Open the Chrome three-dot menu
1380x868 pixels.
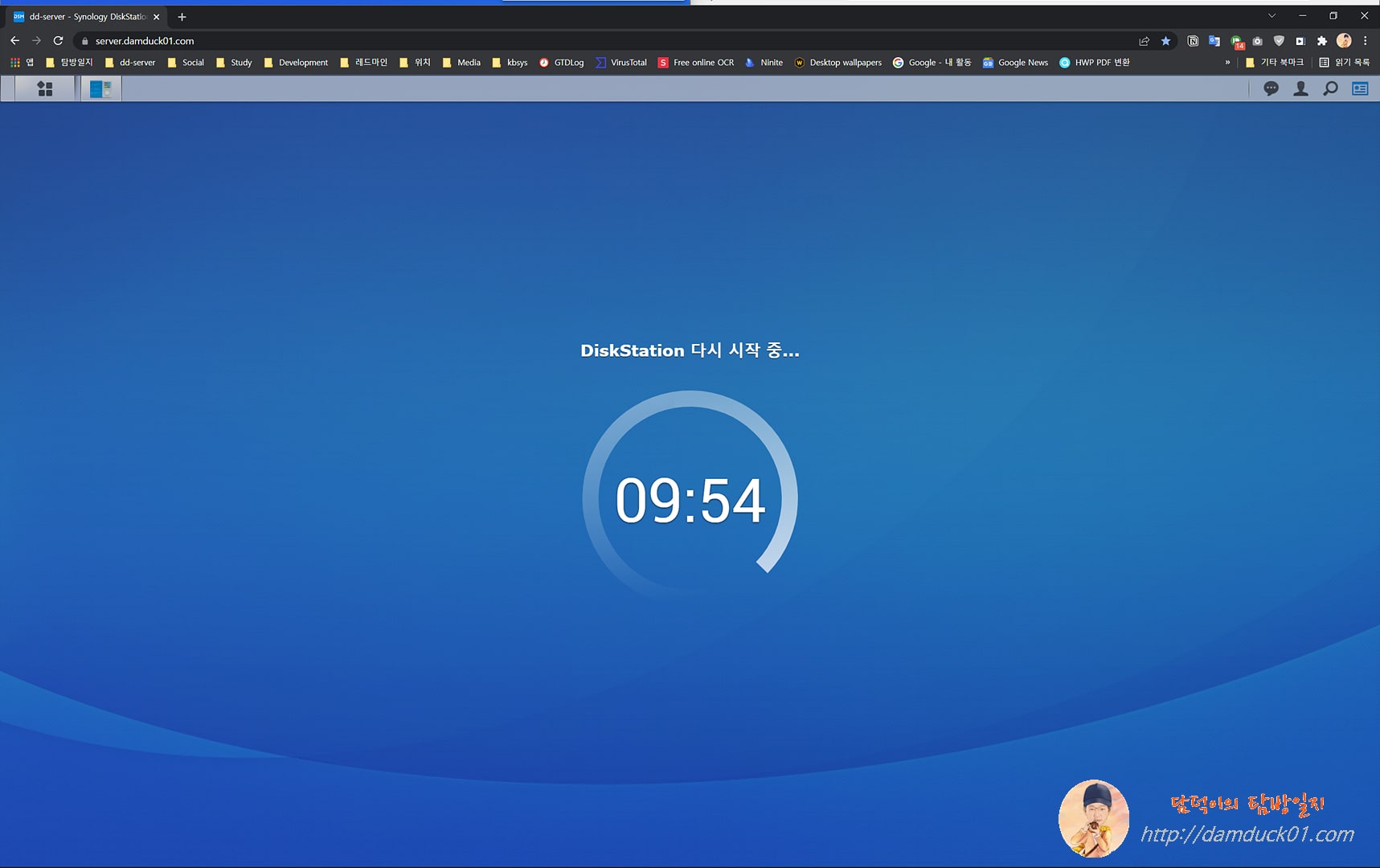pyautogui.click(x=1366, y=41)
